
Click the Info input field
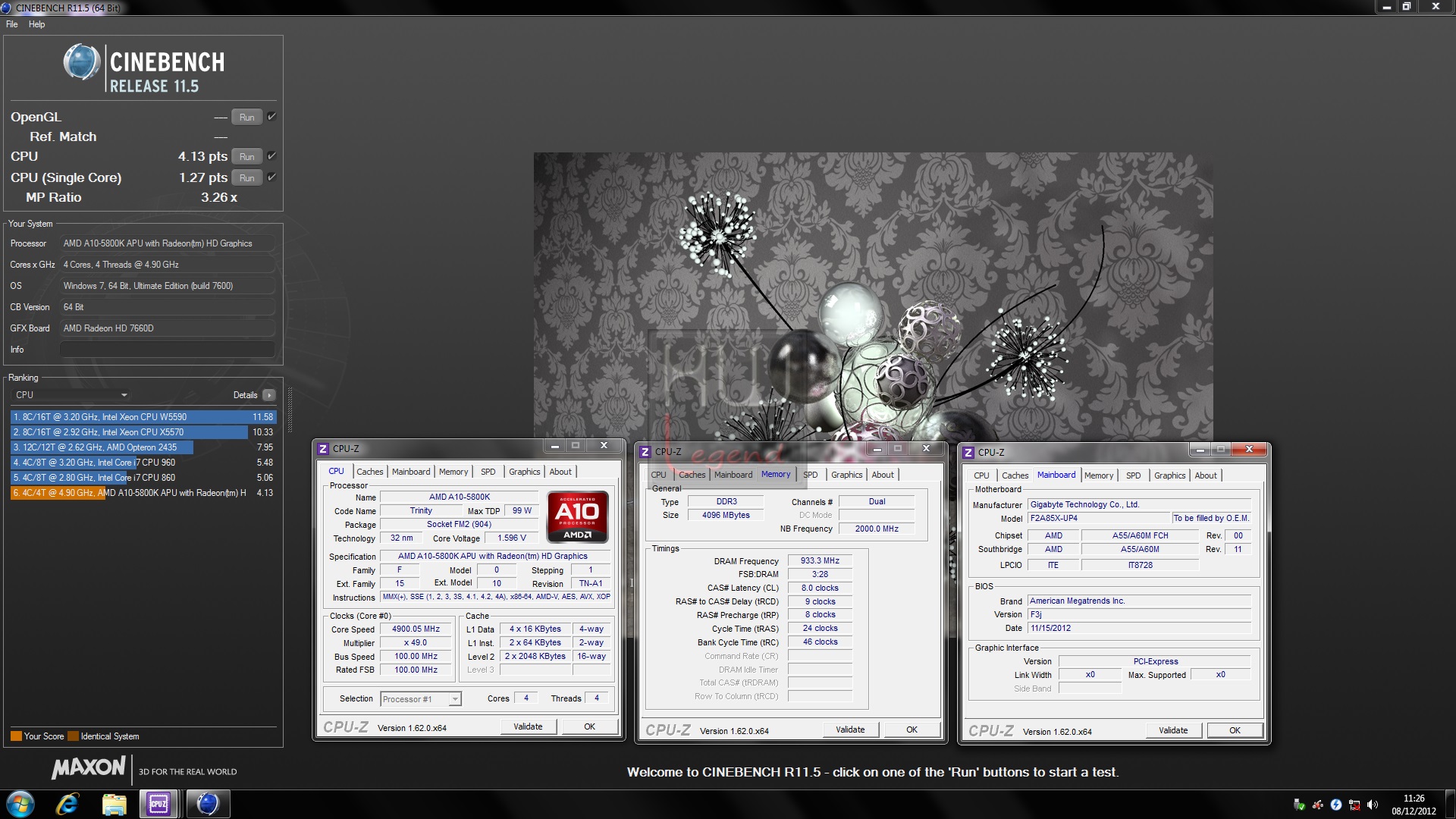(167, 350)
